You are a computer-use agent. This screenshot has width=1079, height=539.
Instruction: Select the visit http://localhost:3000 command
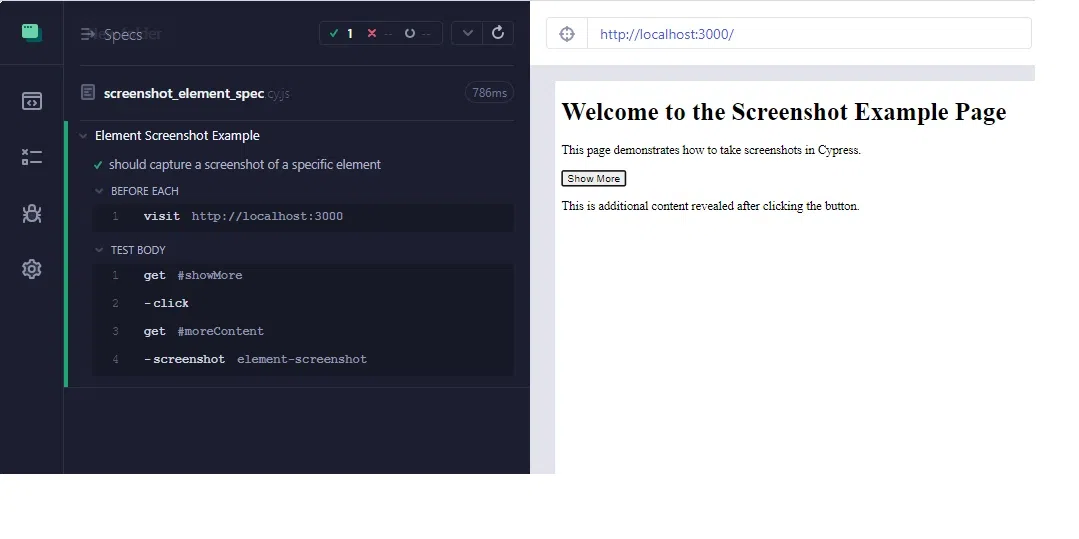click(303, 217)
